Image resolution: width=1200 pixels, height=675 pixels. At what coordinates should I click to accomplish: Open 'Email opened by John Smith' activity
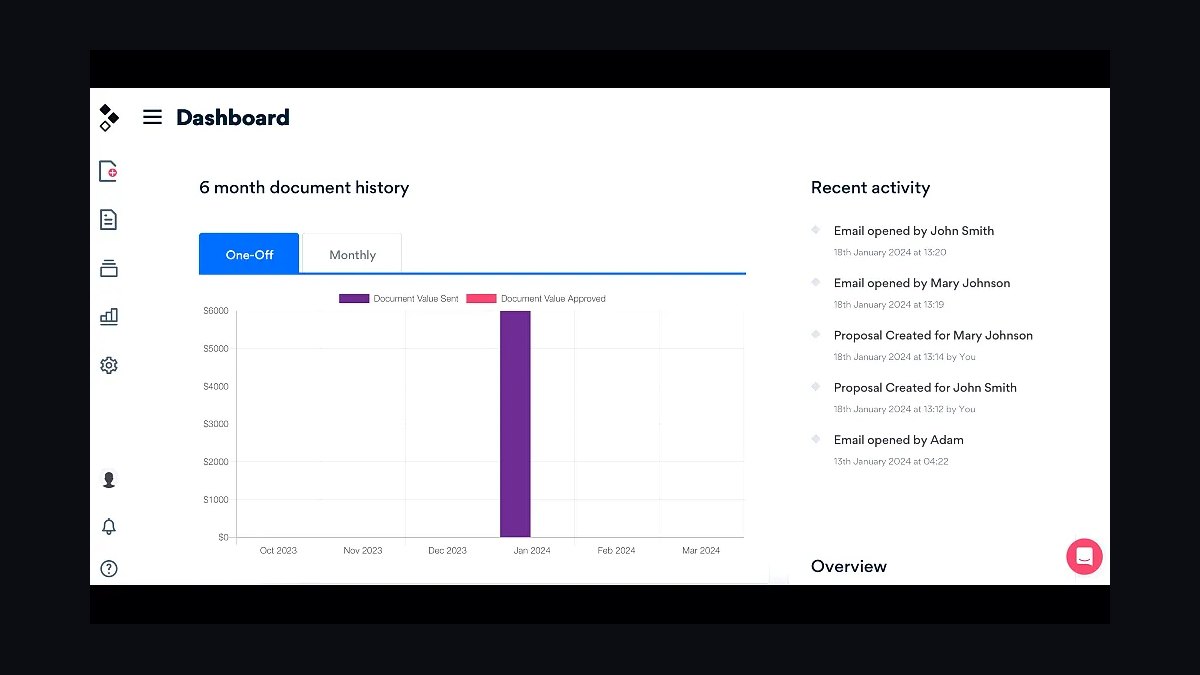[x=914, y=231]
